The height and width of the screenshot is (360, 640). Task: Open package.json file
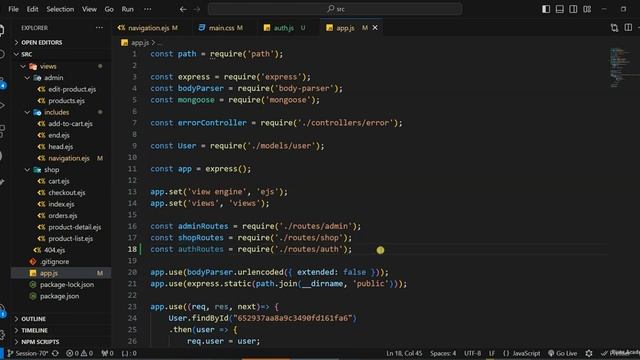(60, 296)
